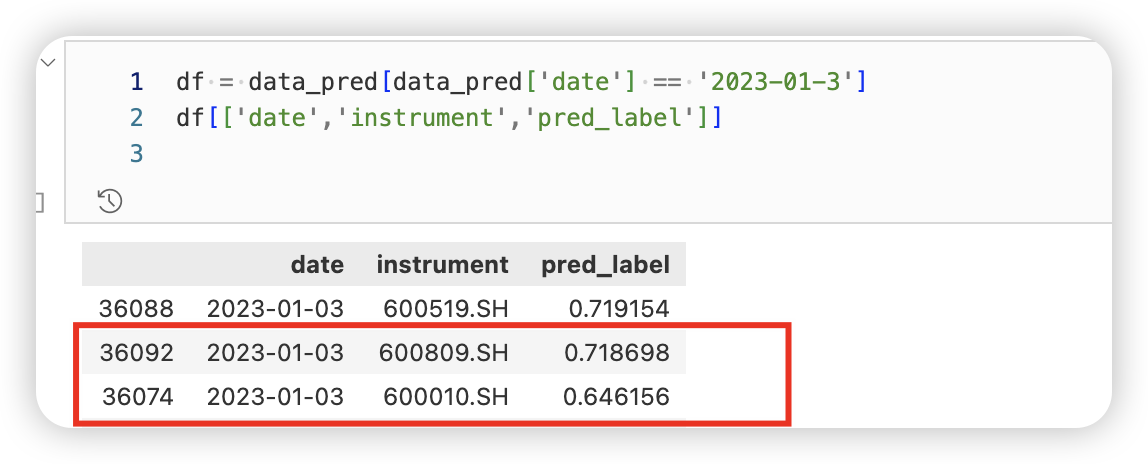
Task: Click row index 36088
Action: (x=137, y=309)
